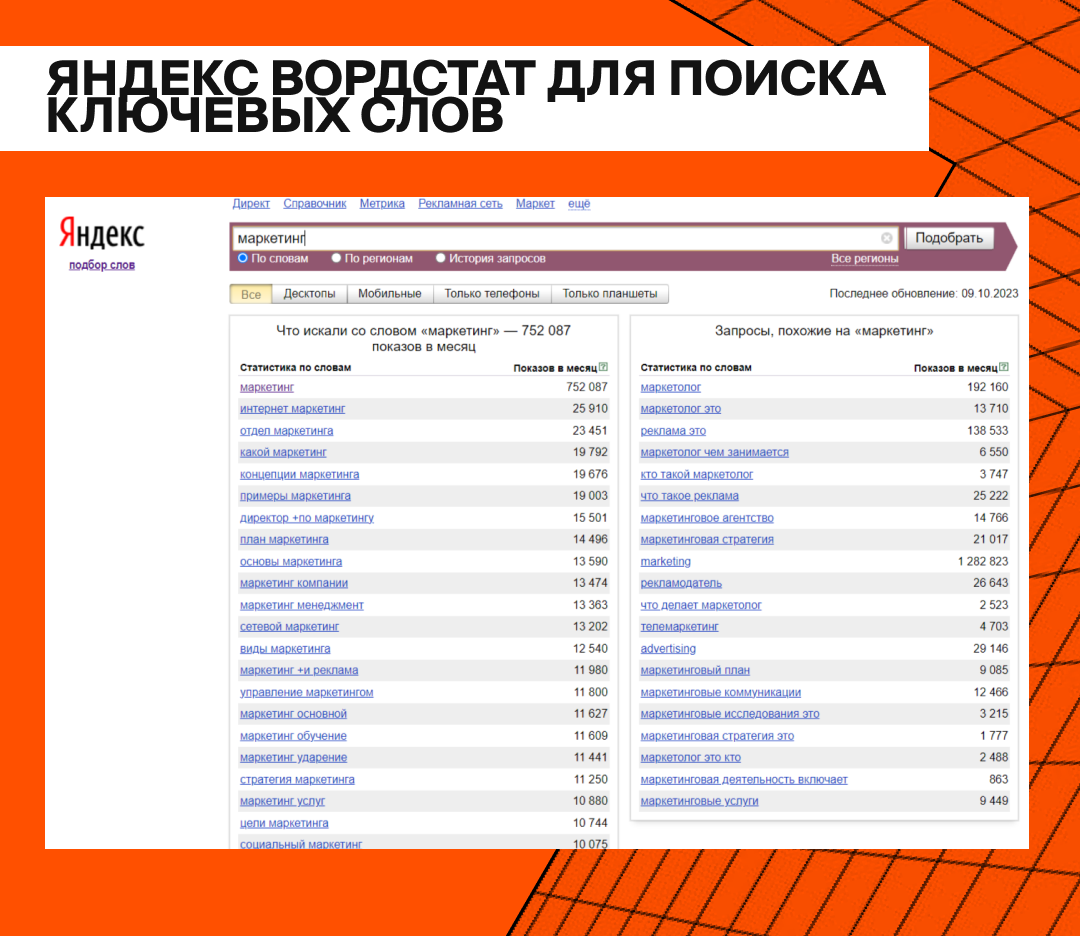The height and width of the screenshot is (936, 1080).
Task: Open the Метрика link in top menu
Action: click(382, 204)
